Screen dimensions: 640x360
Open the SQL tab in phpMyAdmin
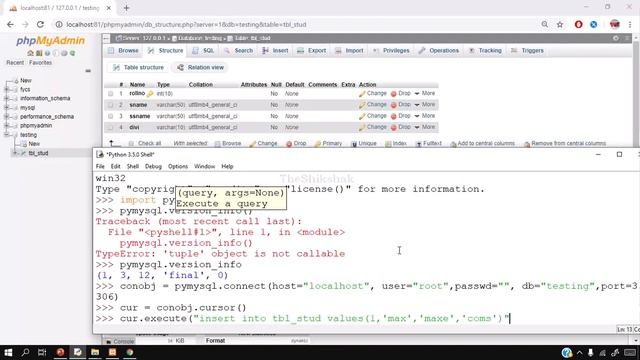[x=203, y=51]
